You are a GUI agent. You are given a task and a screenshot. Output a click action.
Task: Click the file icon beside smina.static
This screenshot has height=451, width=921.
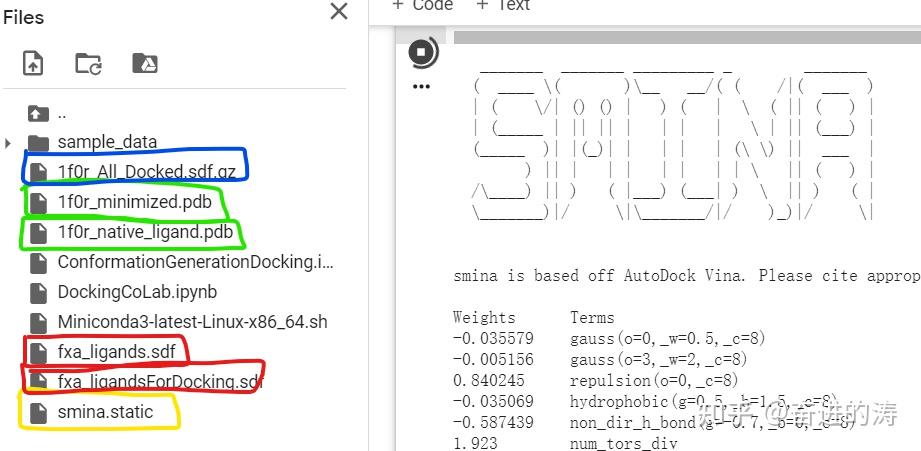pos(38,412)
